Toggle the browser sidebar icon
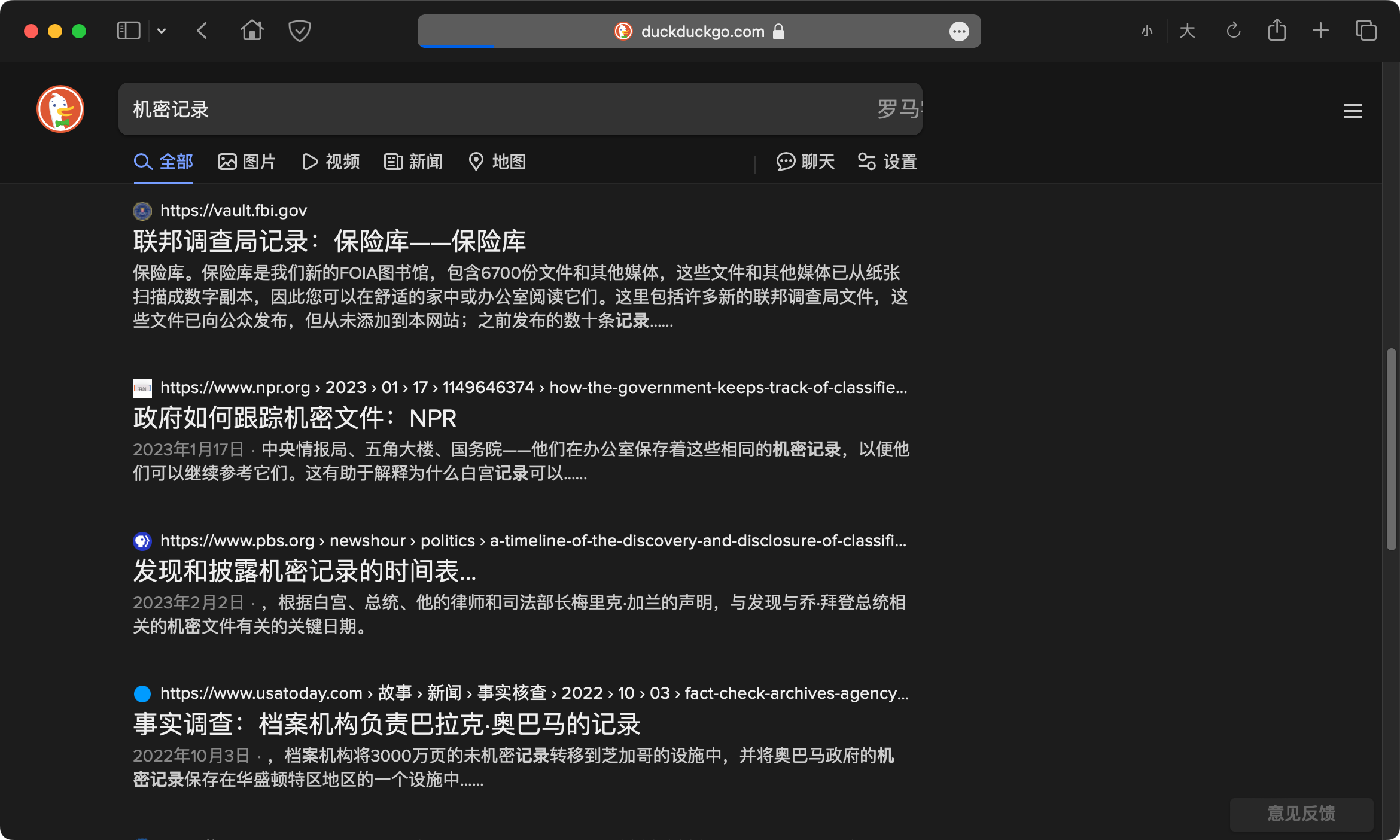 (129, 31)
